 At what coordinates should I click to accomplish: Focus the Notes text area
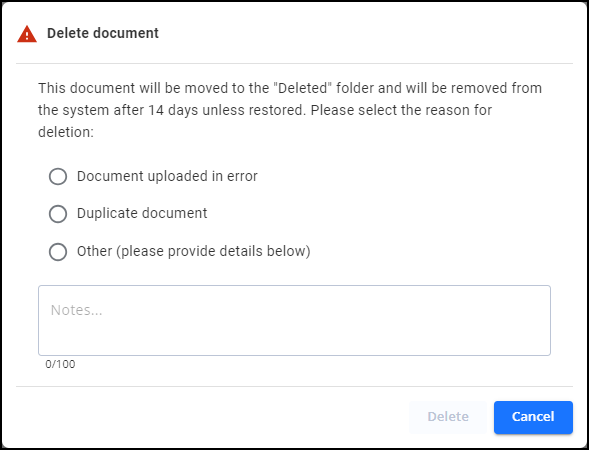pos(294,320)
